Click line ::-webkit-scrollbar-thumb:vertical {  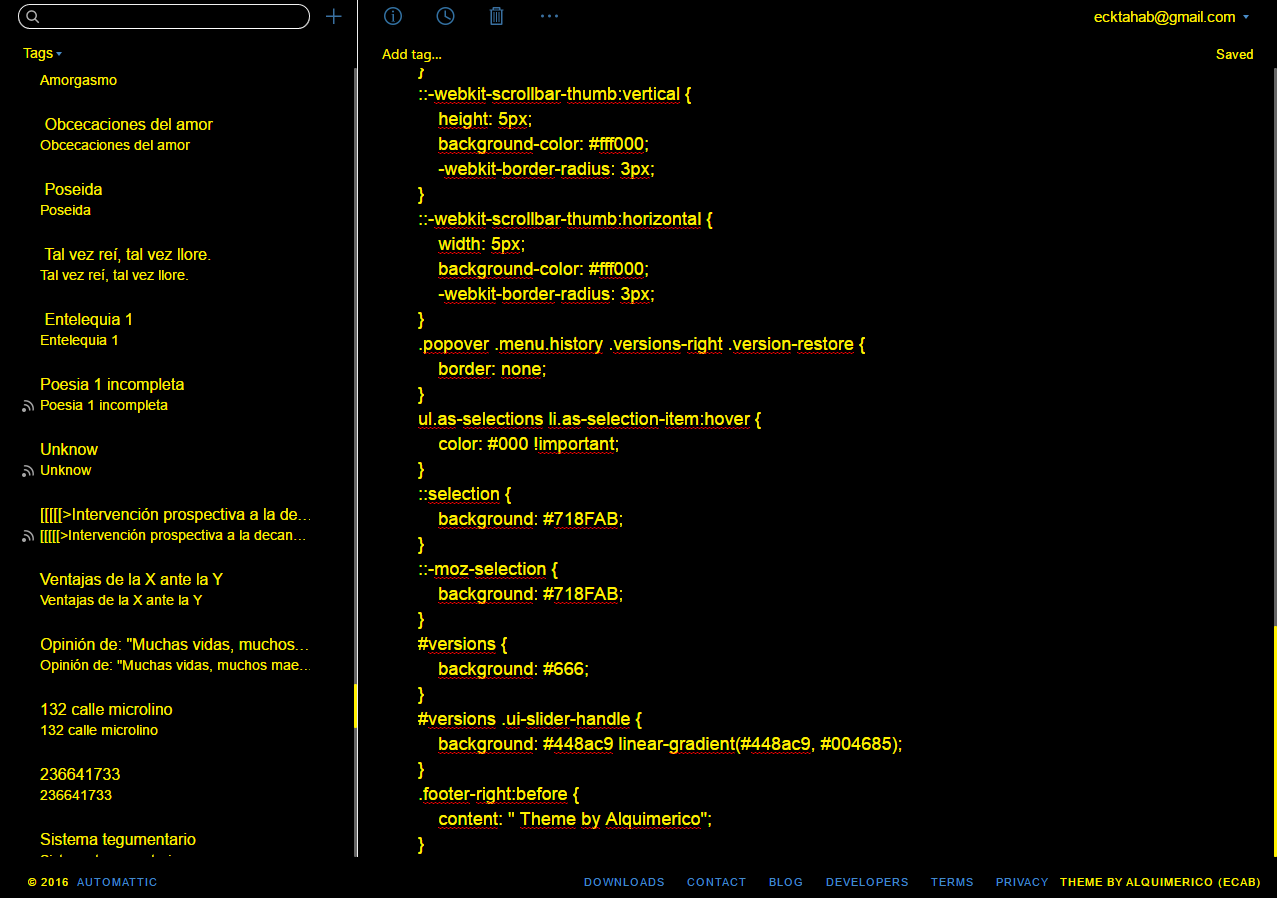click(x=555, y=94)
